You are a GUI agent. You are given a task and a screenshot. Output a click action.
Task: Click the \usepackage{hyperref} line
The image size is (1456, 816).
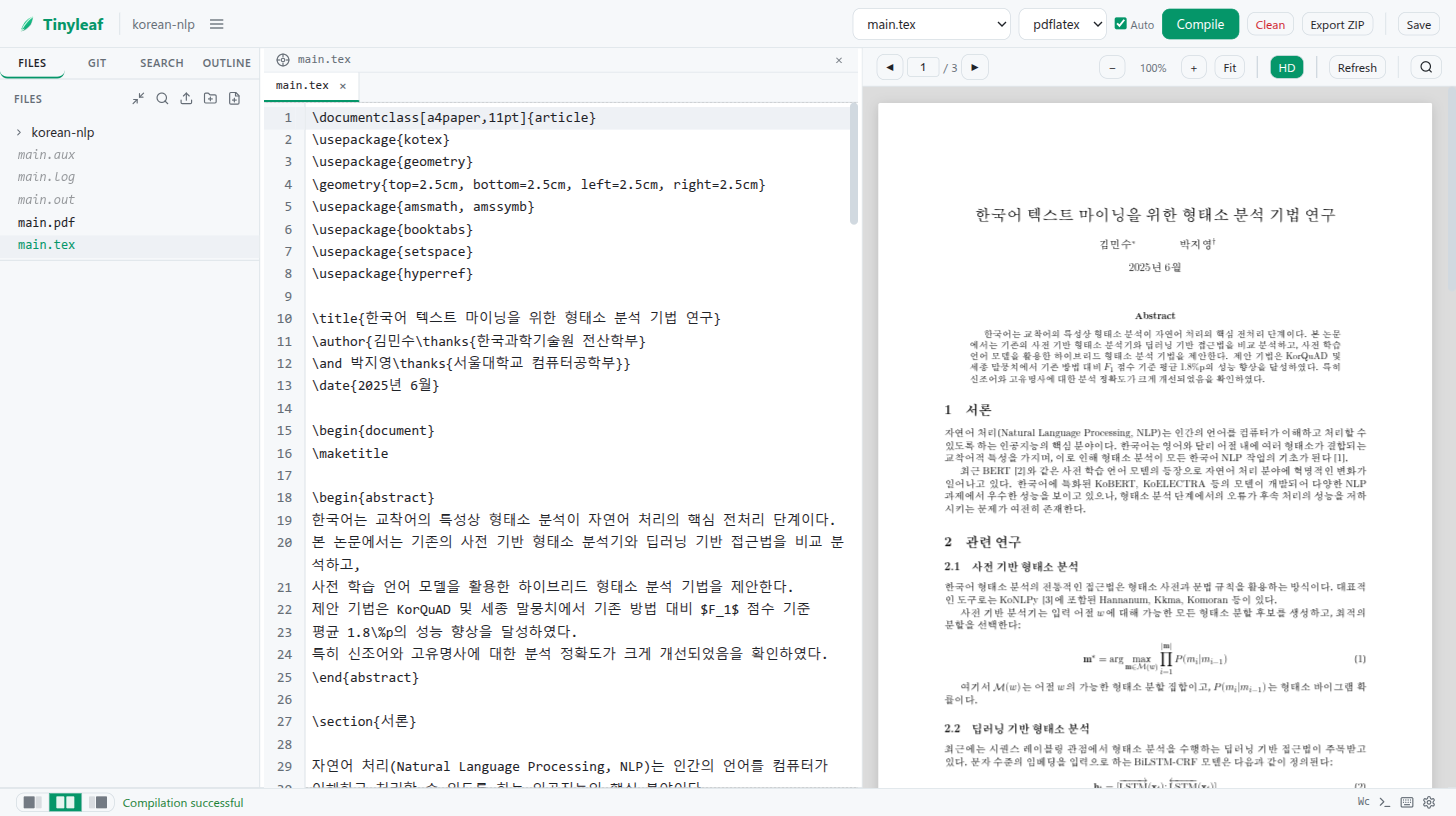click(x=393, y=273)
